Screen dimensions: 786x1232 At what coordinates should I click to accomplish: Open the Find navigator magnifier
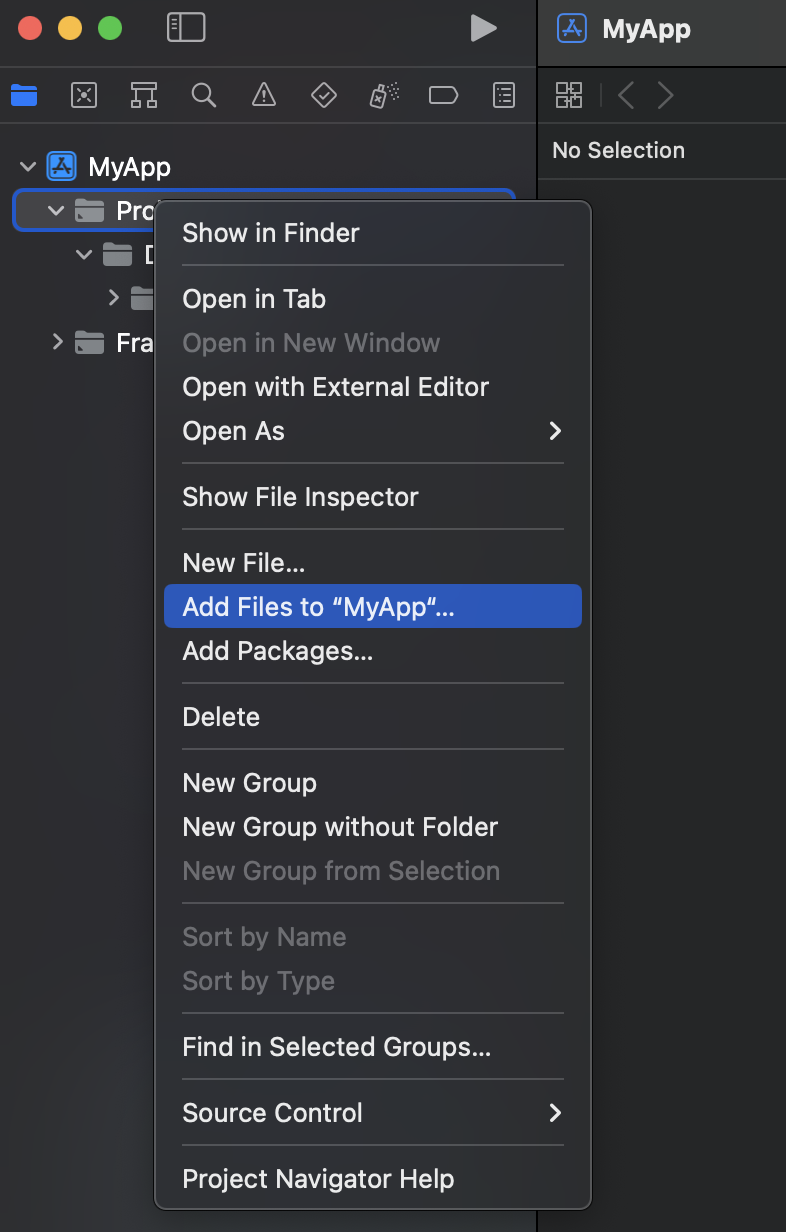coord(204,95)
